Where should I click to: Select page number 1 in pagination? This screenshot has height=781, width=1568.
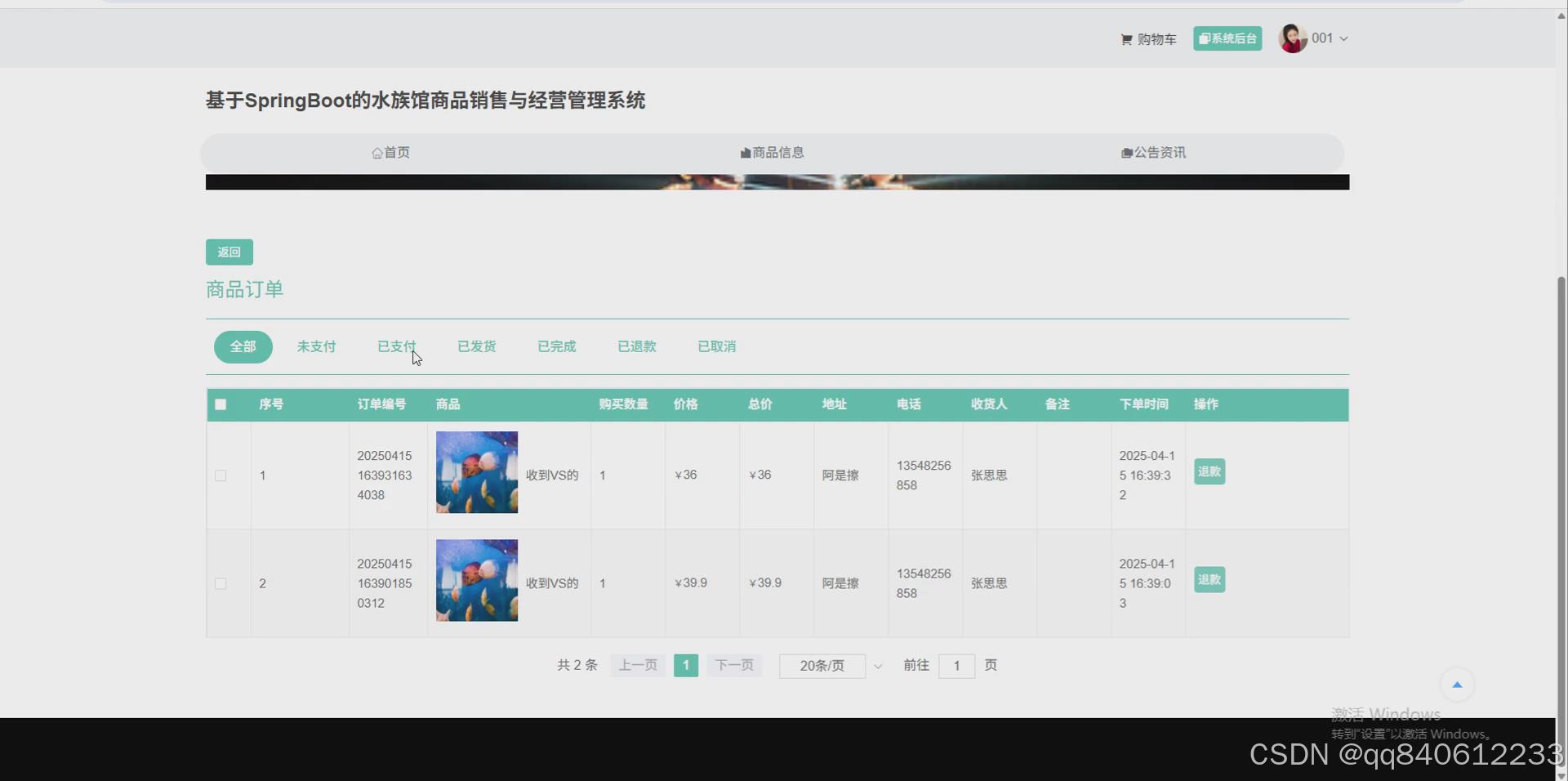(686, 665)
